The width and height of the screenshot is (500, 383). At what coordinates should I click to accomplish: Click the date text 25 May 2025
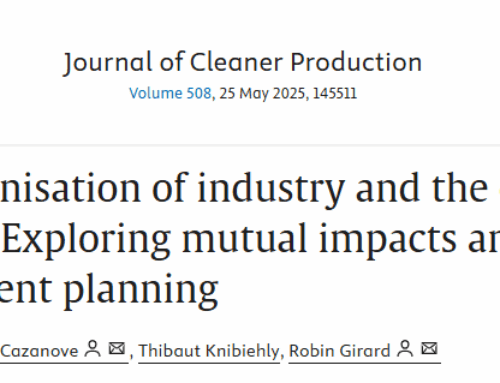(262, 93)
